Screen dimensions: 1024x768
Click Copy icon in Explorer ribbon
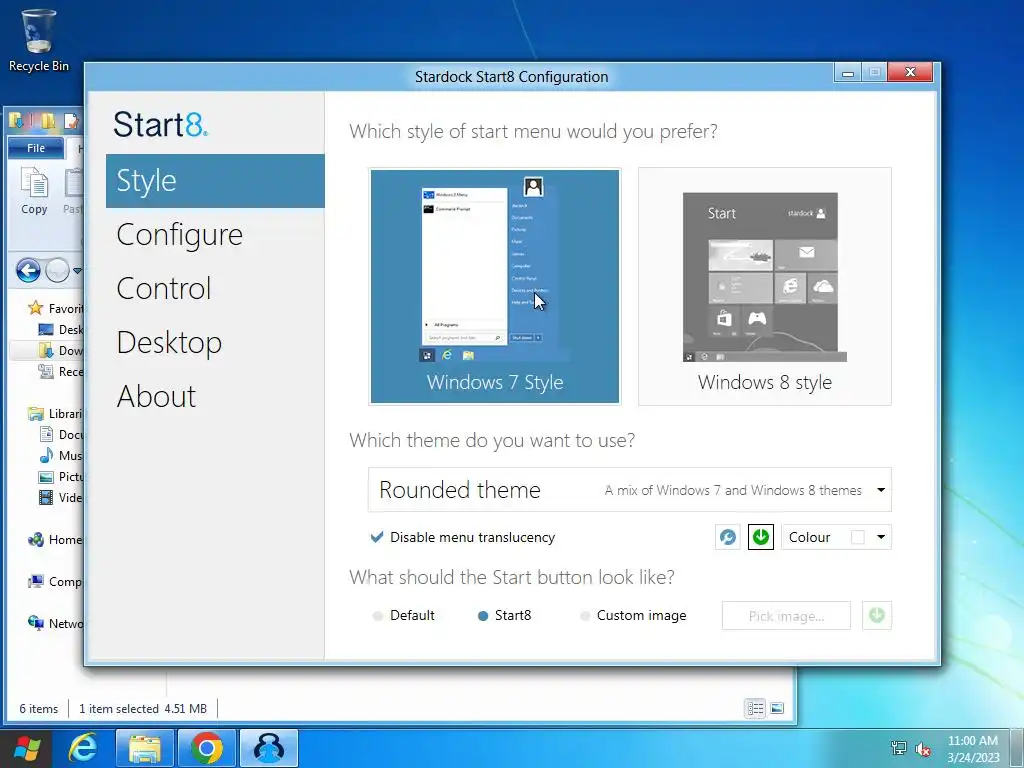(x=34, y=191)
